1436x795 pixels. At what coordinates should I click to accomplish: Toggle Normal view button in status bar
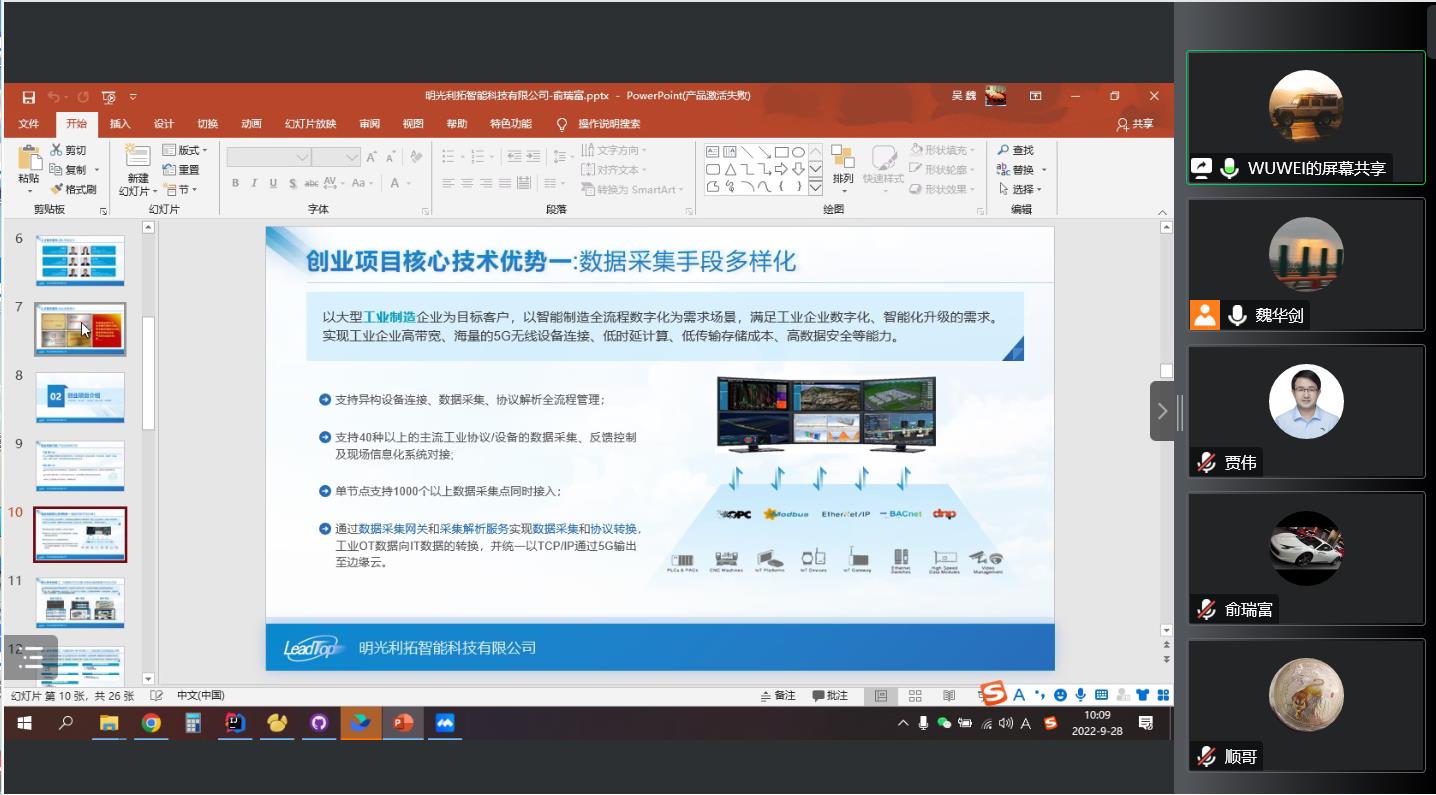(881, 696)
